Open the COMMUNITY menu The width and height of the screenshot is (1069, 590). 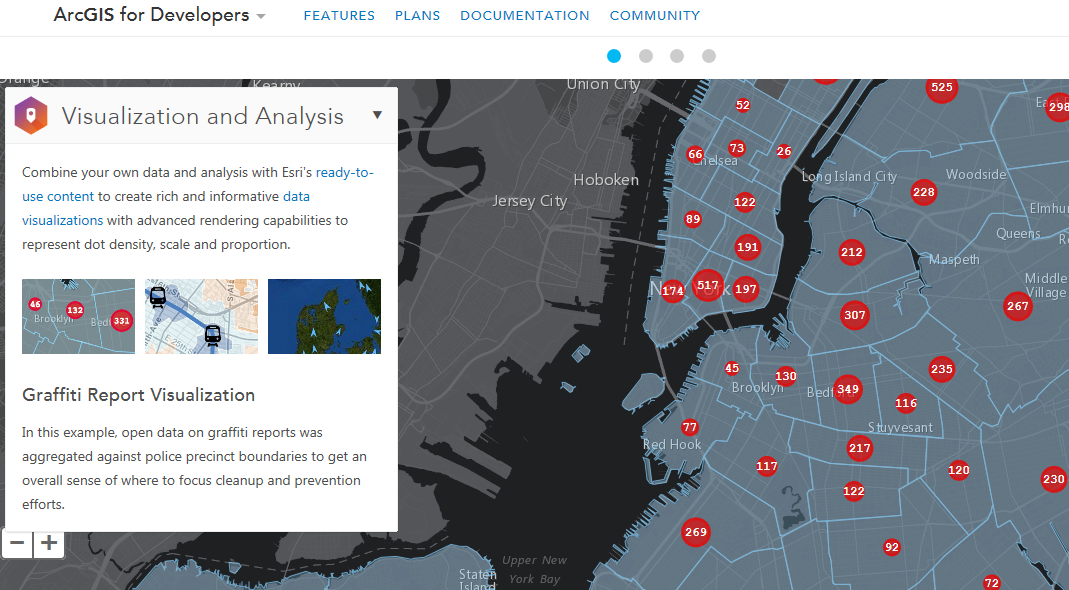coord(654,16)
